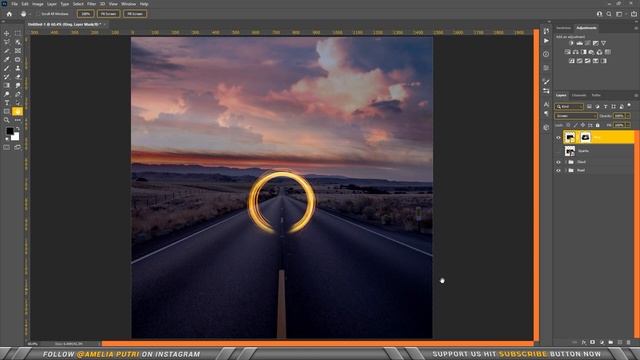Select the Rectangle shape tool
Image resolution: width=640 pixels, height=360 pixels.
[x=7, y=111]
